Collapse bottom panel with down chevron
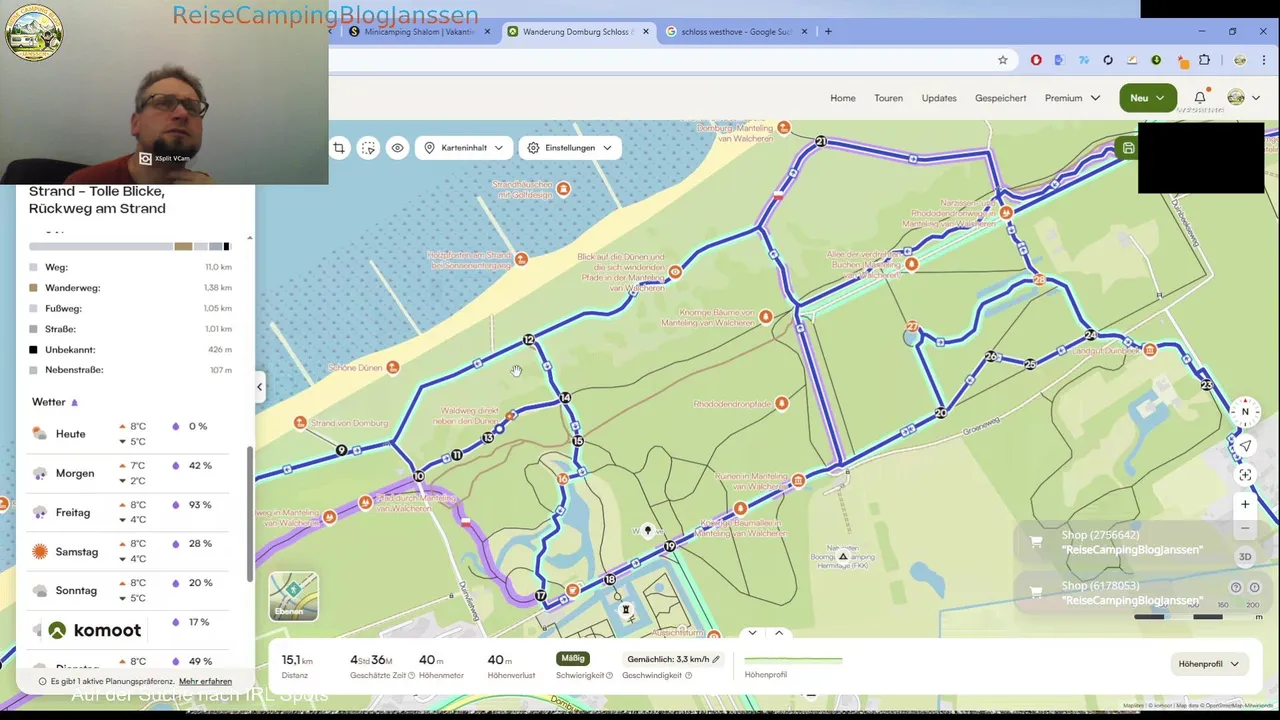Screen dimensions: 1280x720 point(752,633)
